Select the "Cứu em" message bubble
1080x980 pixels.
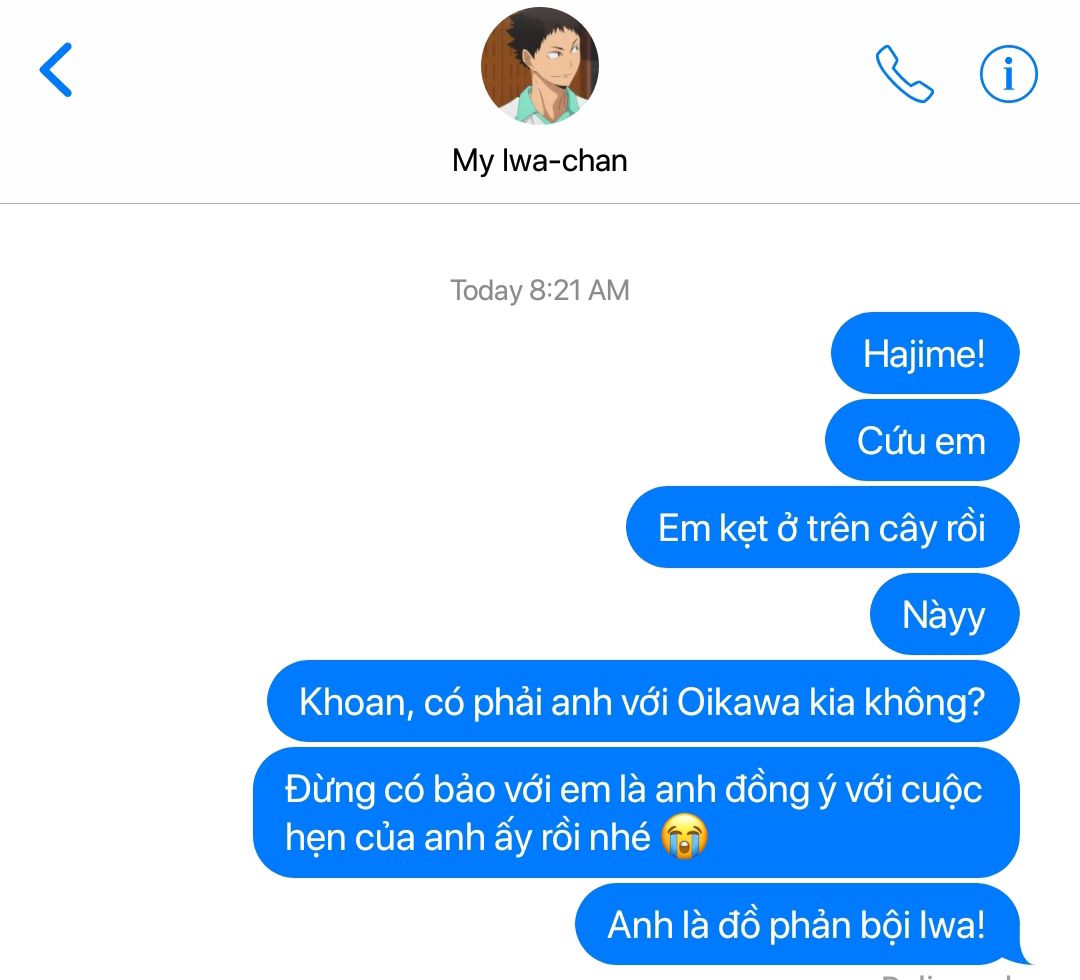(x=922, y=440)
